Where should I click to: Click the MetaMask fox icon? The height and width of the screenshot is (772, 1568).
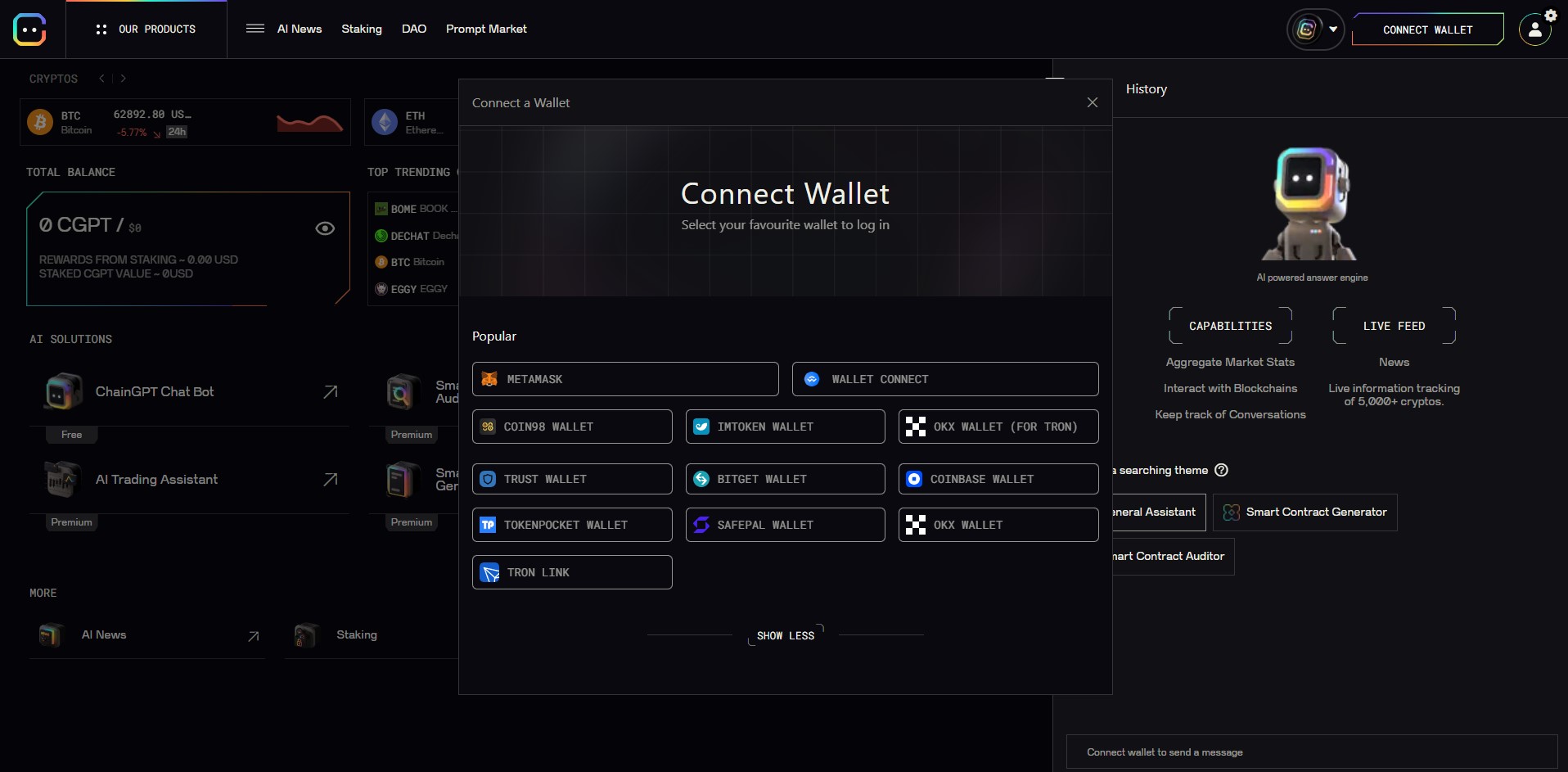click(489, 379)
